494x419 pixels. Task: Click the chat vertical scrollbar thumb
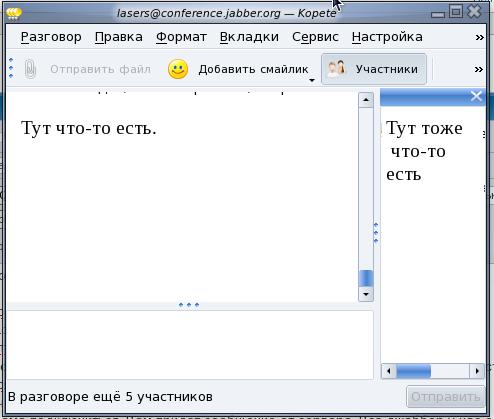(366, 278)
